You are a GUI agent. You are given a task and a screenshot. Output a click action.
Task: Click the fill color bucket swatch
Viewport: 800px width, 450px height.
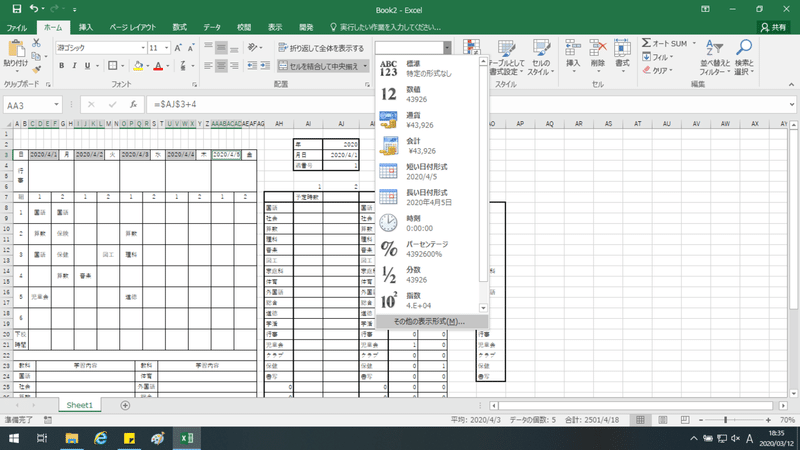click(x=138, y=66)
